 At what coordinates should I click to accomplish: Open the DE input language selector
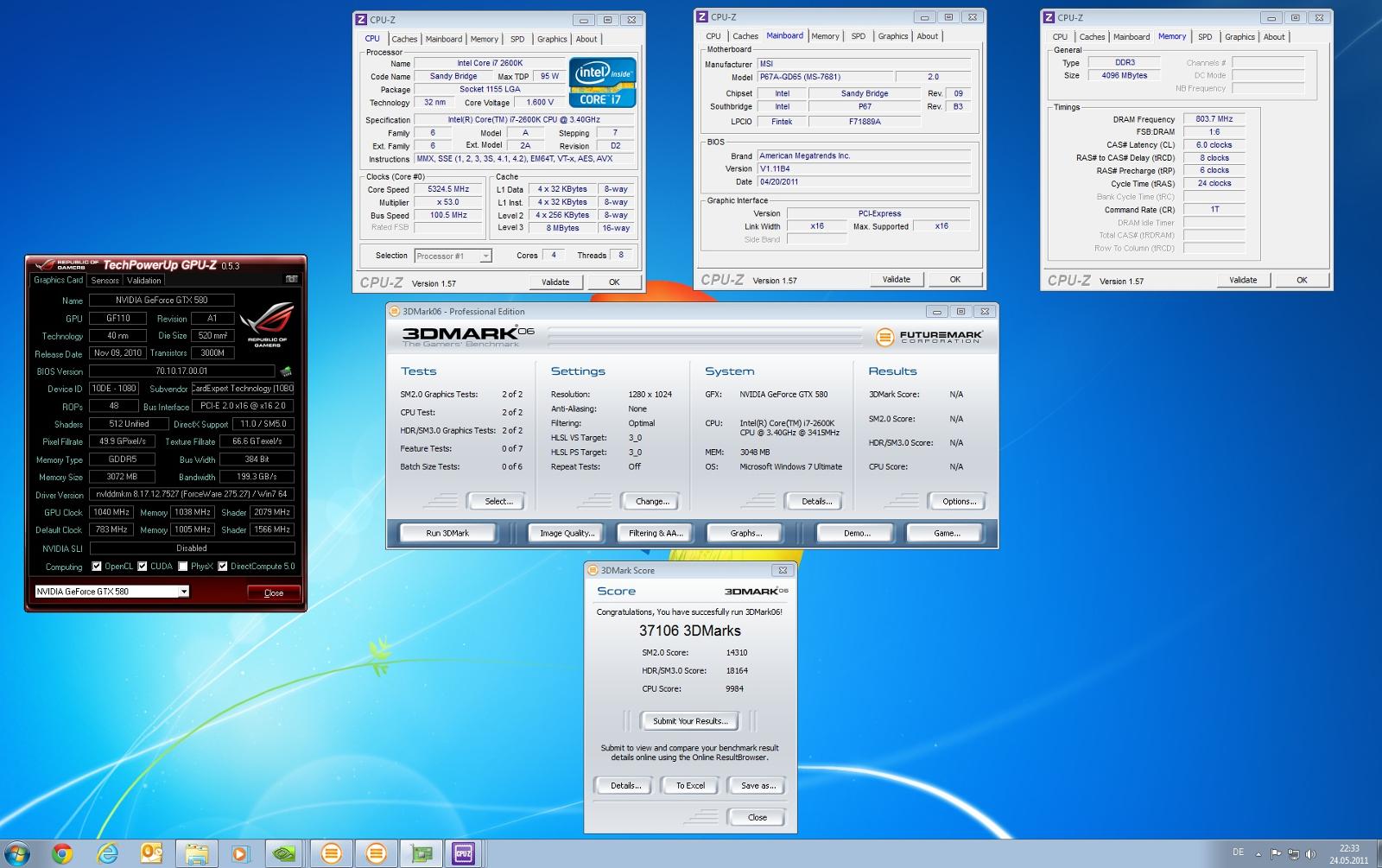tap(1238, 852)
